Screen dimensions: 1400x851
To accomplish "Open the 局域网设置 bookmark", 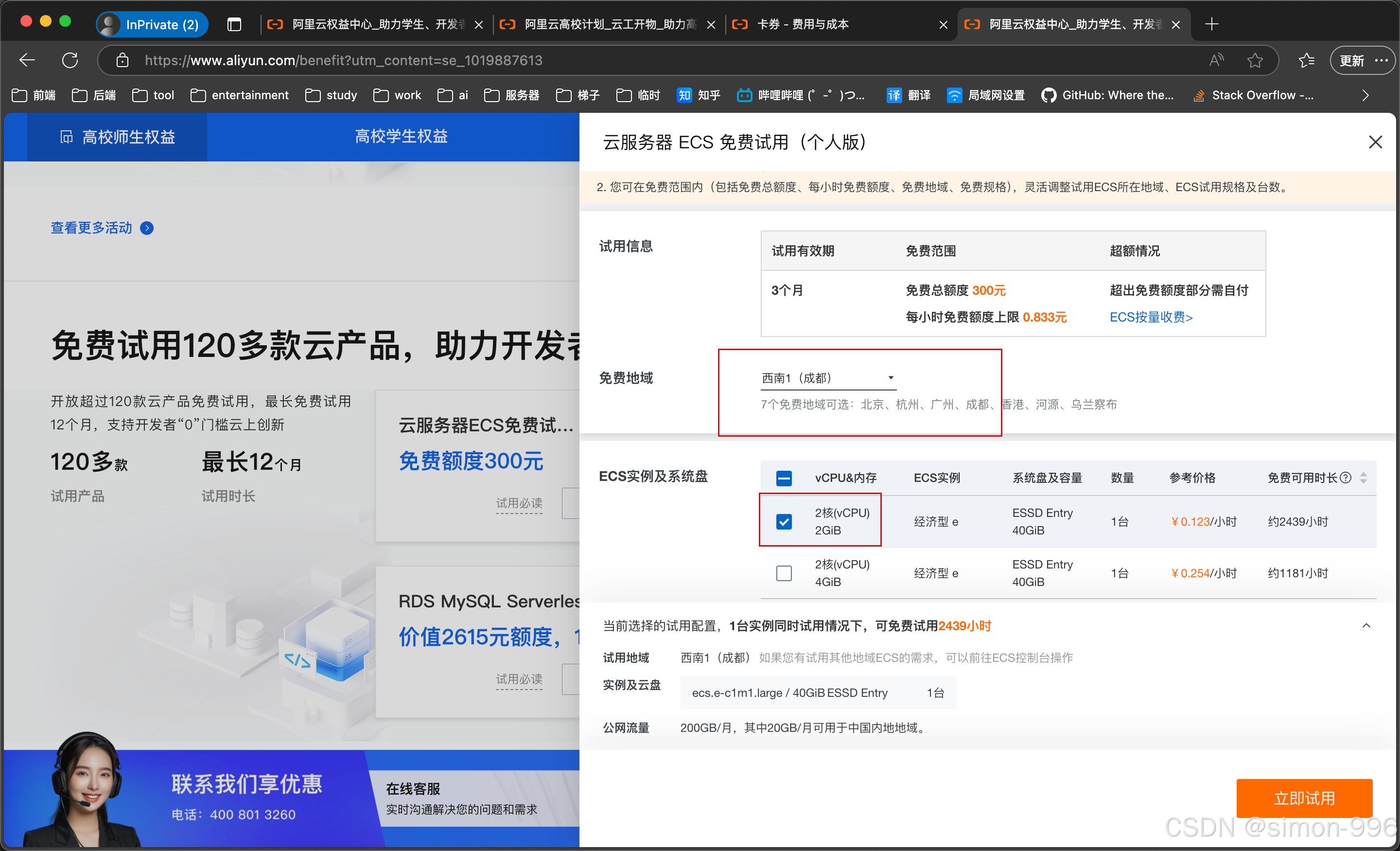I will 986,95.
